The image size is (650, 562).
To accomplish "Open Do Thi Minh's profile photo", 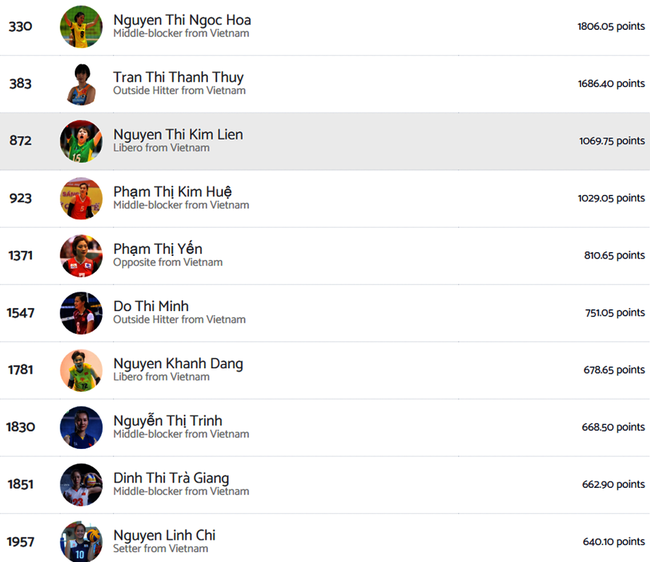I will (x=81, y=313).
